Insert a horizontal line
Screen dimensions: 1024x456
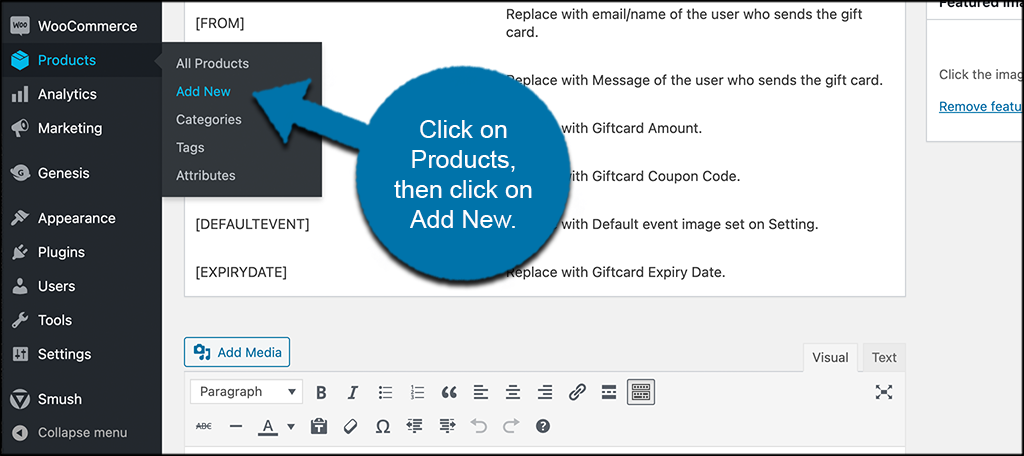[236, 426]
